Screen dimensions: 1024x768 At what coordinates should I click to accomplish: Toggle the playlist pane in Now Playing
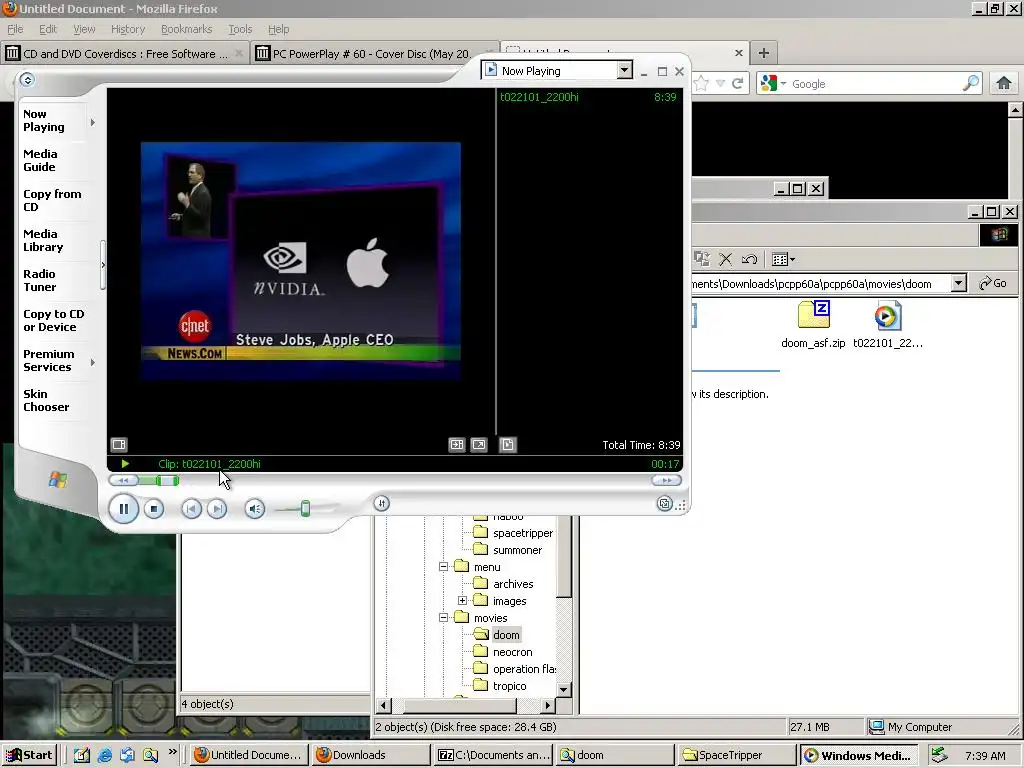[507, 445]
